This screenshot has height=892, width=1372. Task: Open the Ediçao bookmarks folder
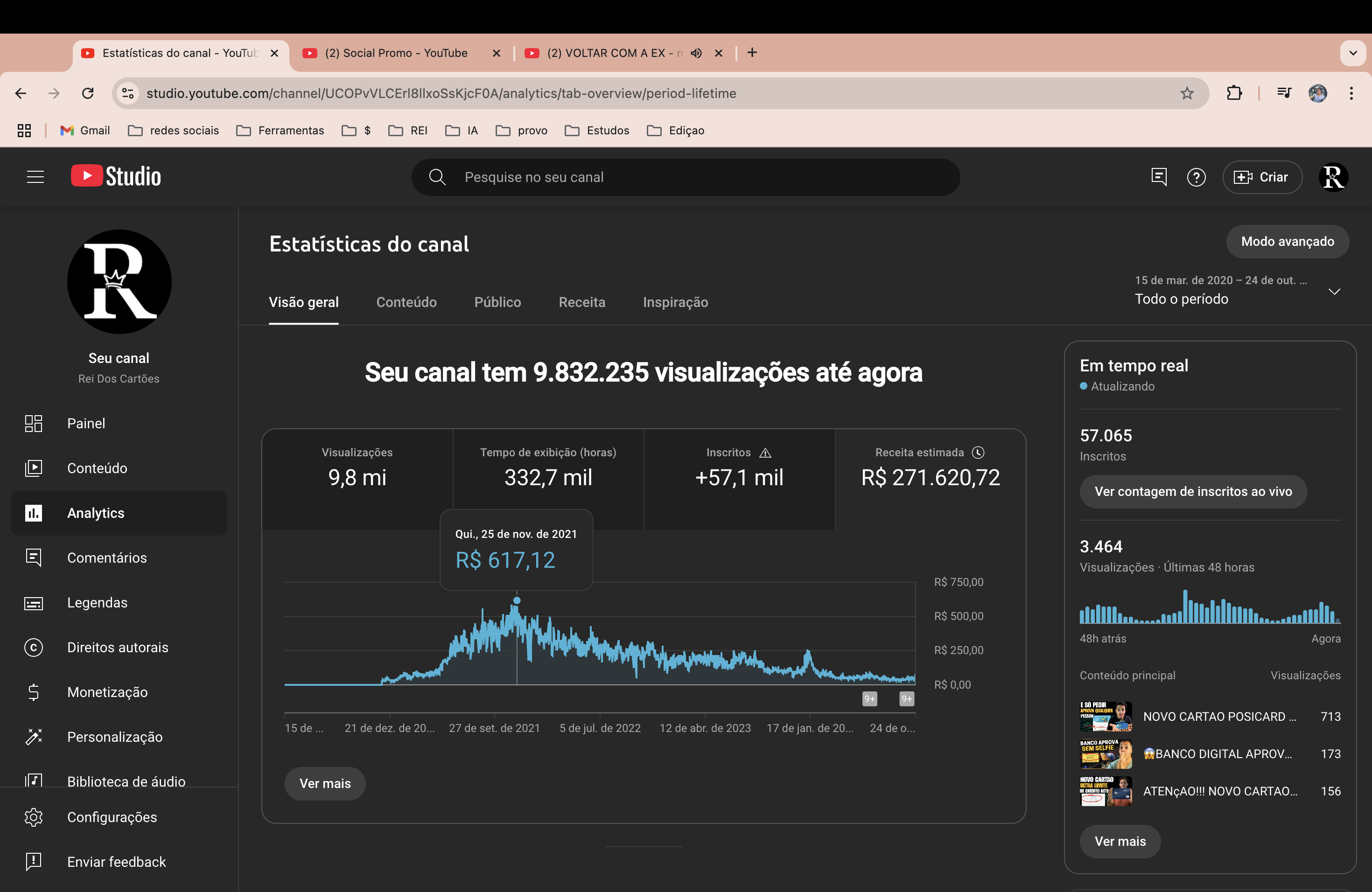click(675, 131)
